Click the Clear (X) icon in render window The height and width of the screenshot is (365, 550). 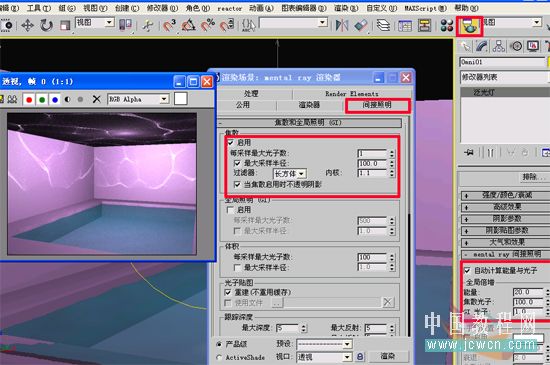pos(96,100)
